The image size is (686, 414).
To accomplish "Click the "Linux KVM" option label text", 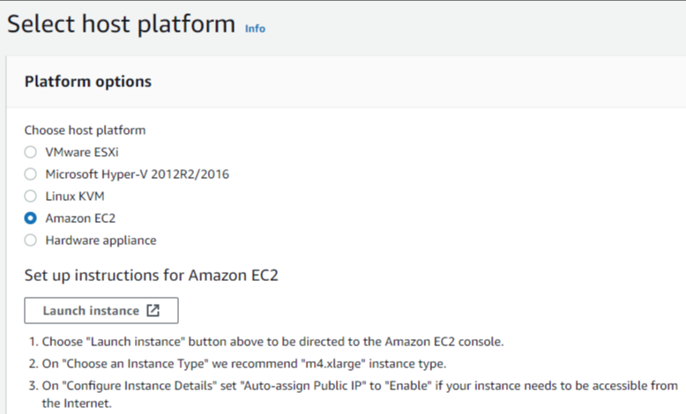I will pyautogui.click(x=75, y=196).
